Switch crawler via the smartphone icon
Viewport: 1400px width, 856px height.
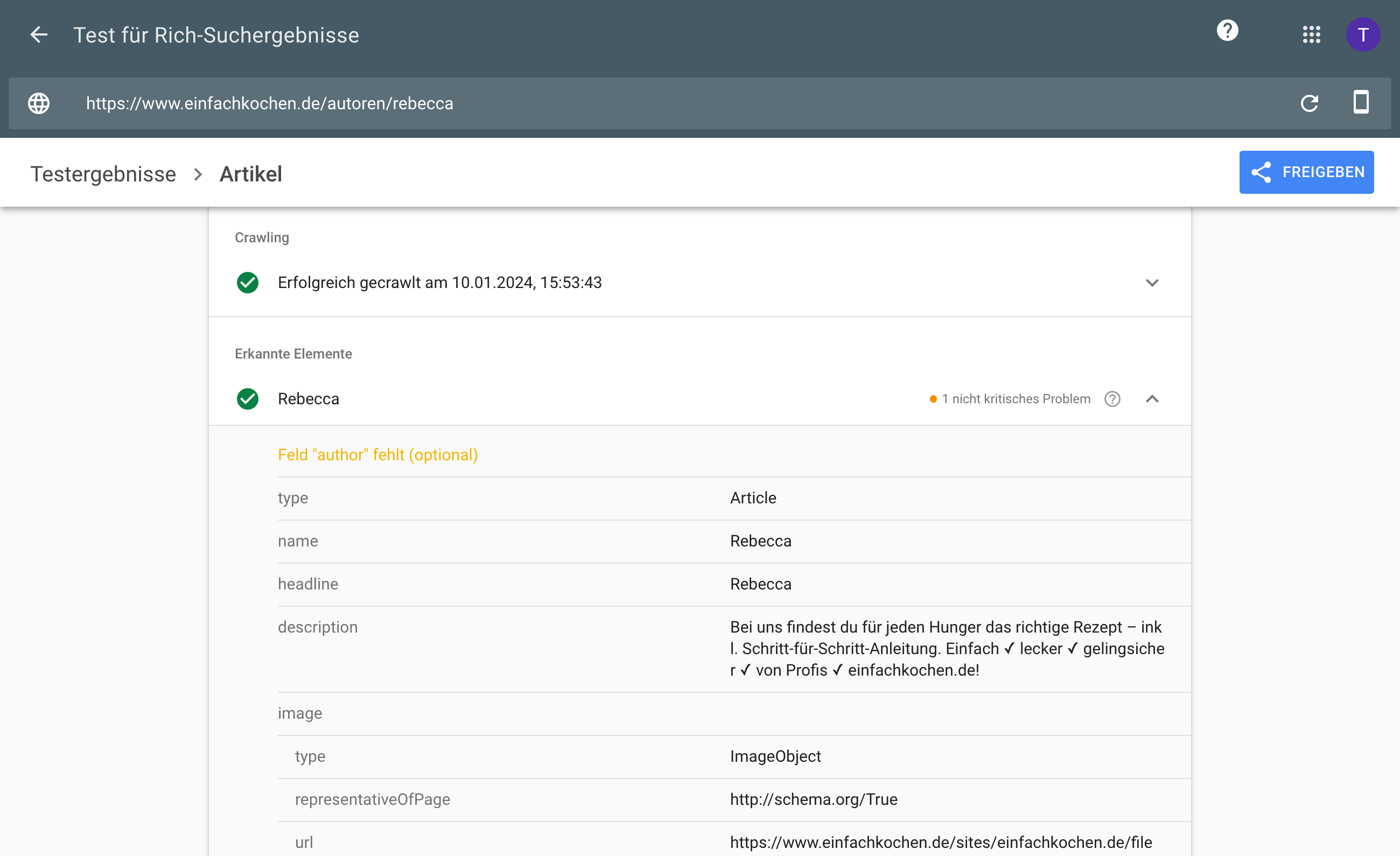[1361, 102]
